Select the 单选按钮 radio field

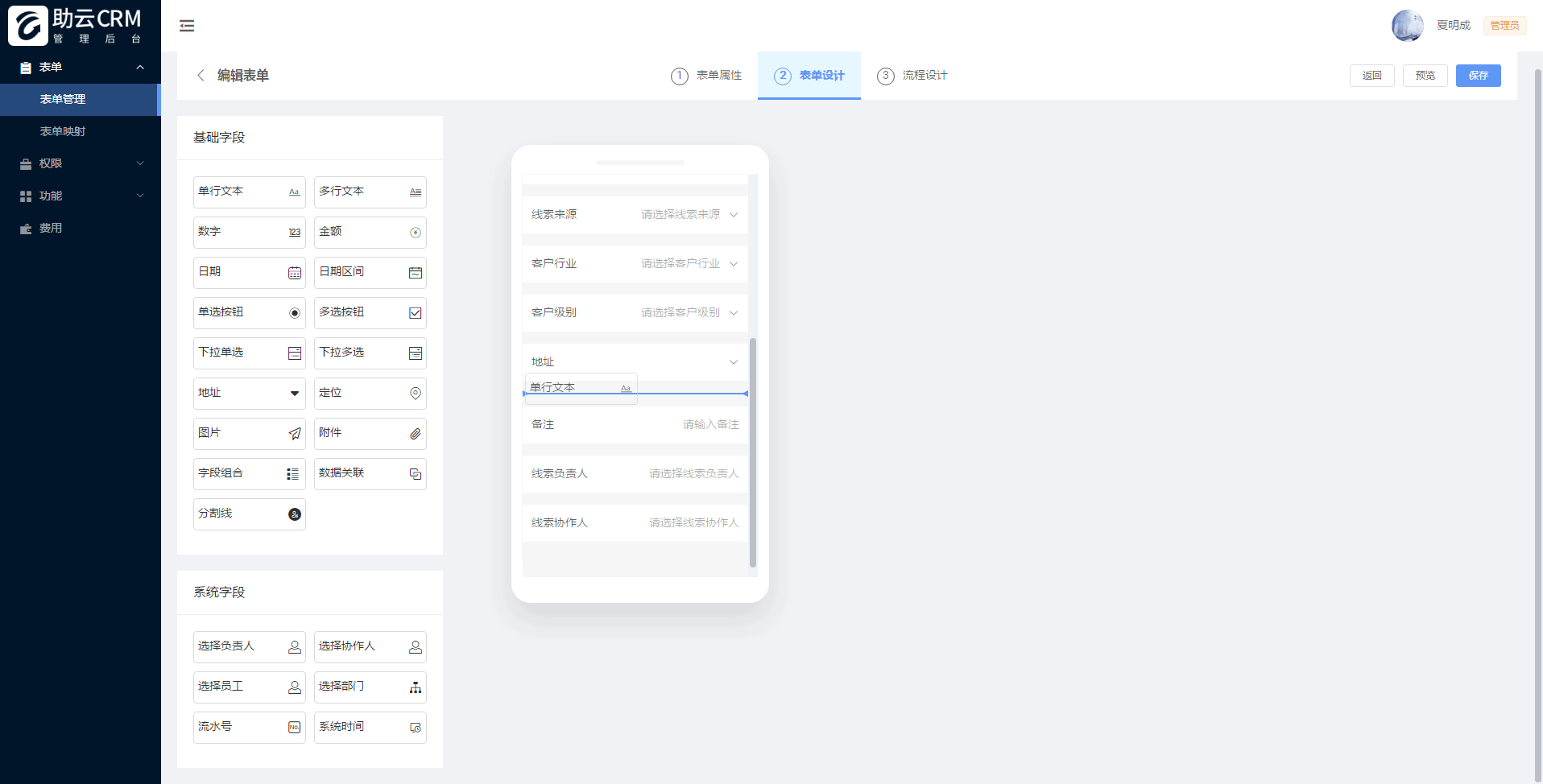coord(250,312)
